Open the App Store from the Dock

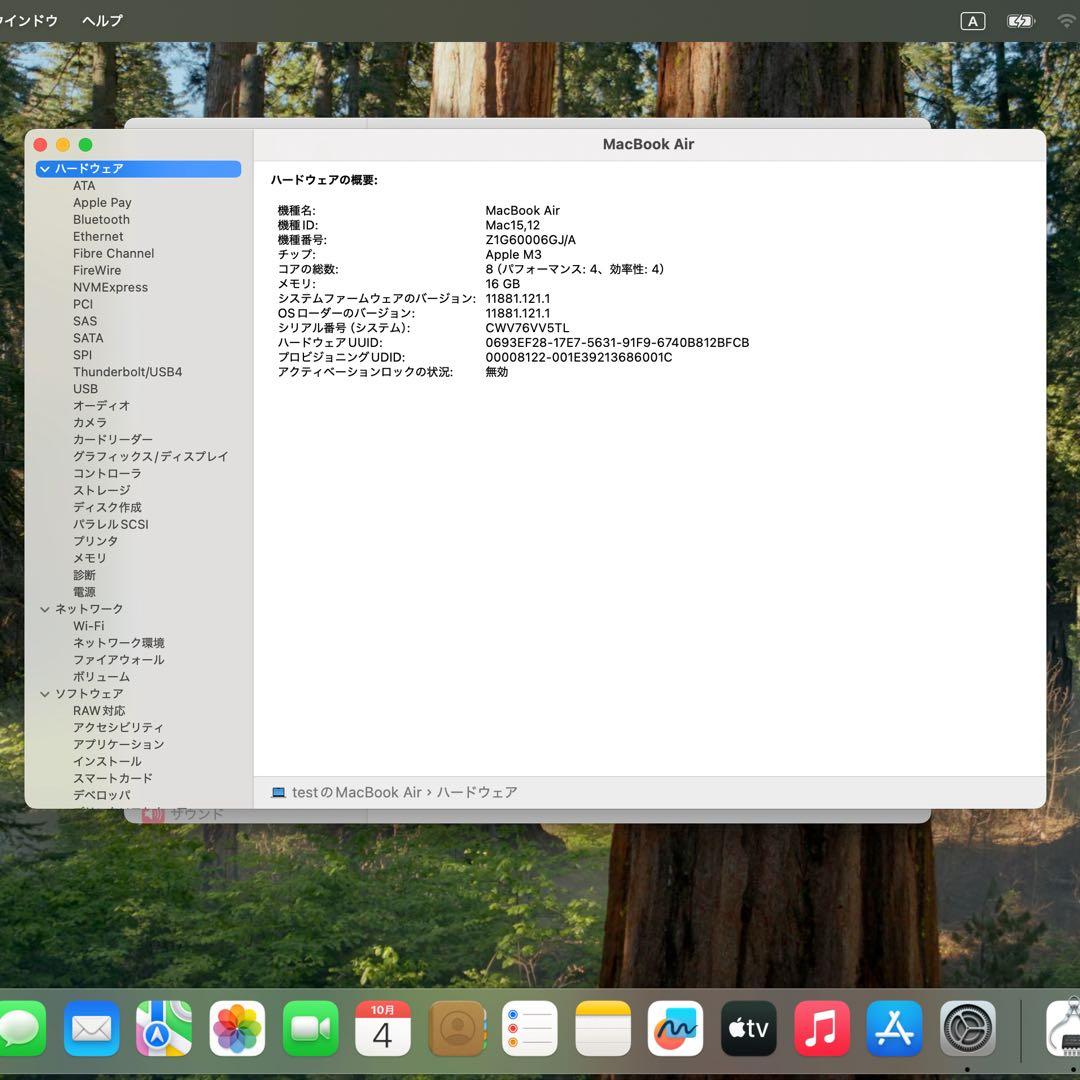894,1027
